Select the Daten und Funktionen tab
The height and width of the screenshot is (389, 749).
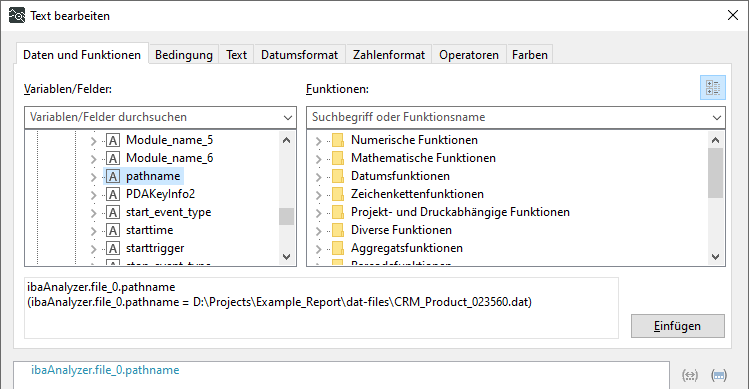[x=82, y=54]
